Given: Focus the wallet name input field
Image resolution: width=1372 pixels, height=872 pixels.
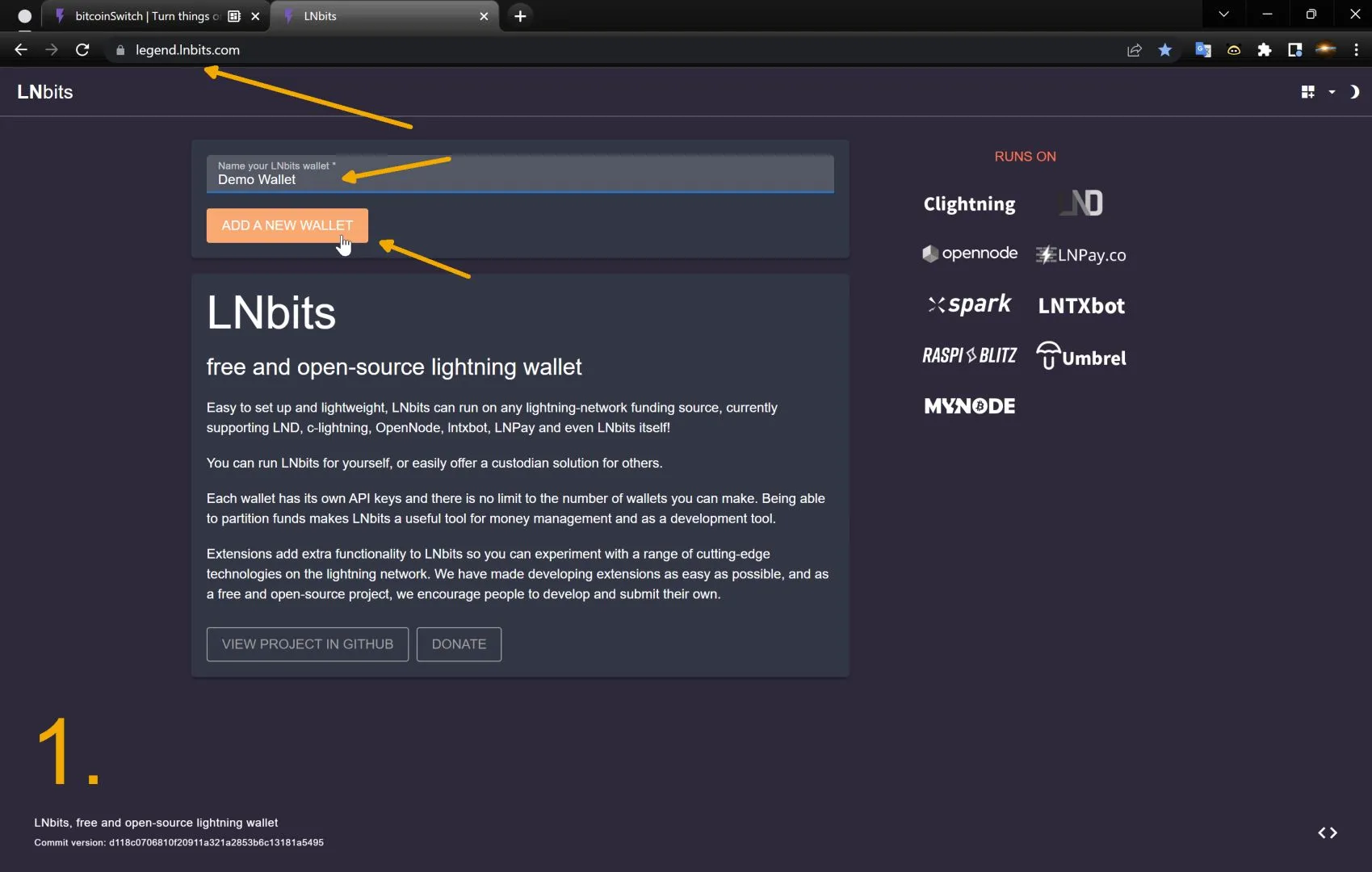Looking at the screenshot, I should pos(519,179).
